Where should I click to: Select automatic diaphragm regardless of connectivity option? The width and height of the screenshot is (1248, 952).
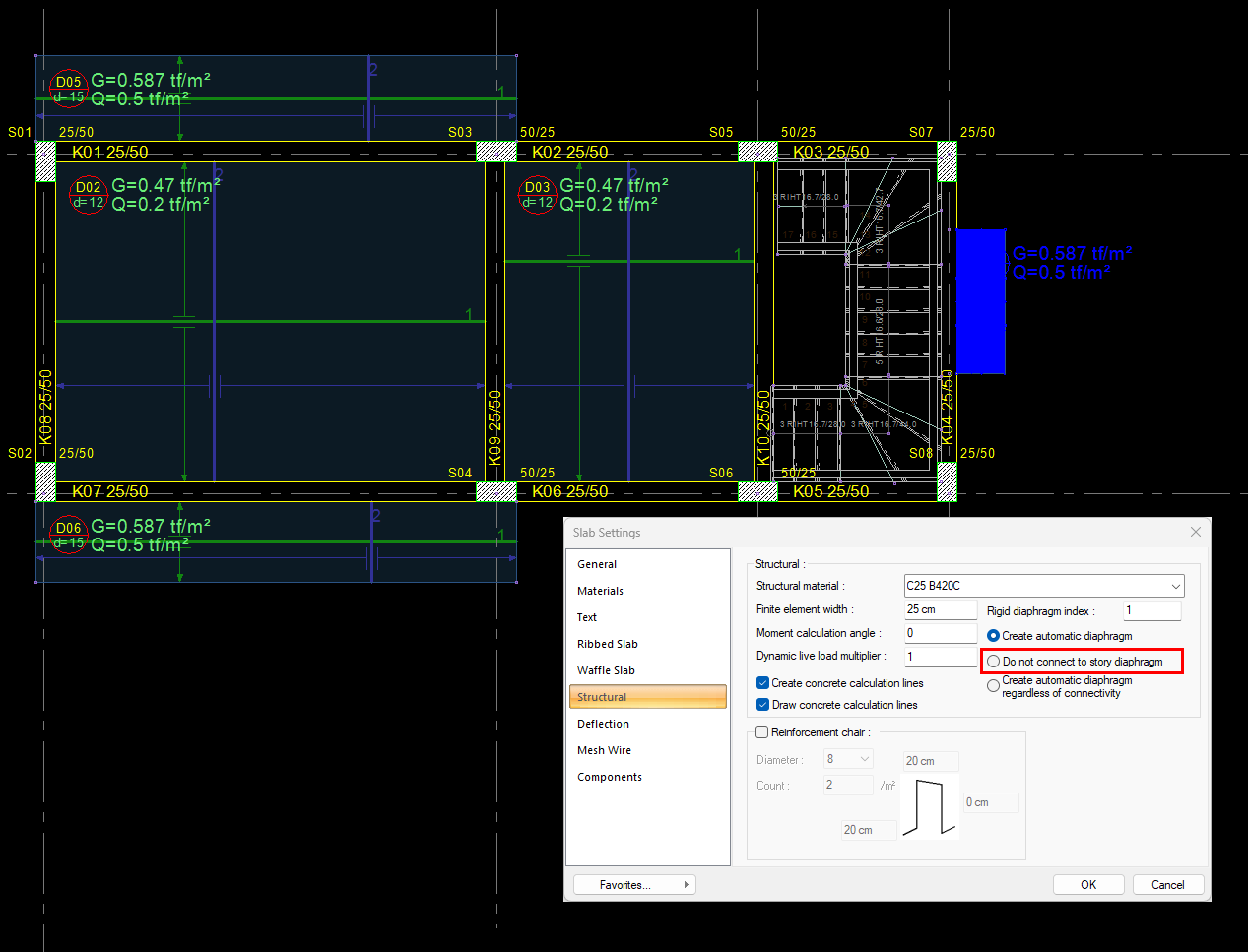(993, 686)
